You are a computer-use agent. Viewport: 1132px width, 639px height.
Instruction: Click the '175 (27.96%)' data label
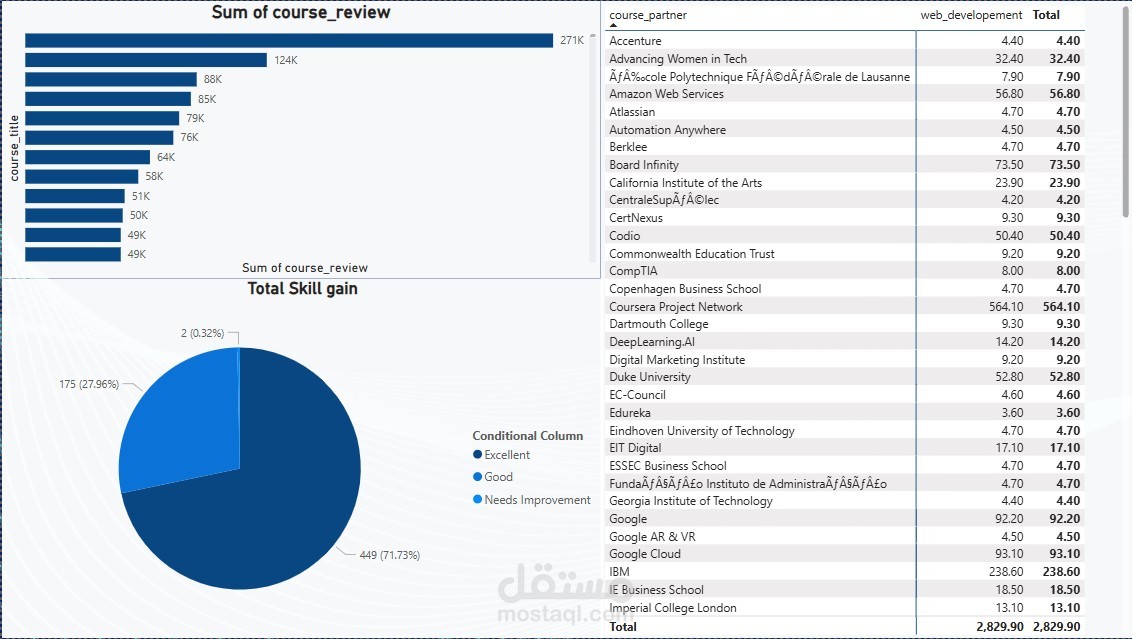coord(89,384)
